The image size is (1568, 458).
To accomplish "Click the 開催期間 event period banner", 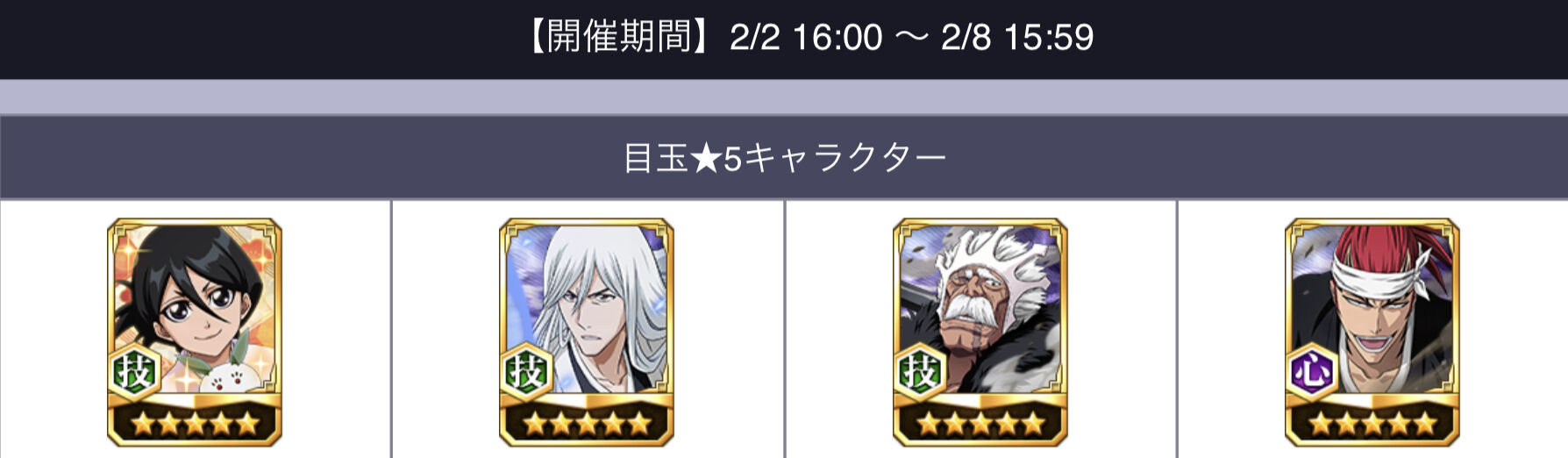I will tap(784, 39).
